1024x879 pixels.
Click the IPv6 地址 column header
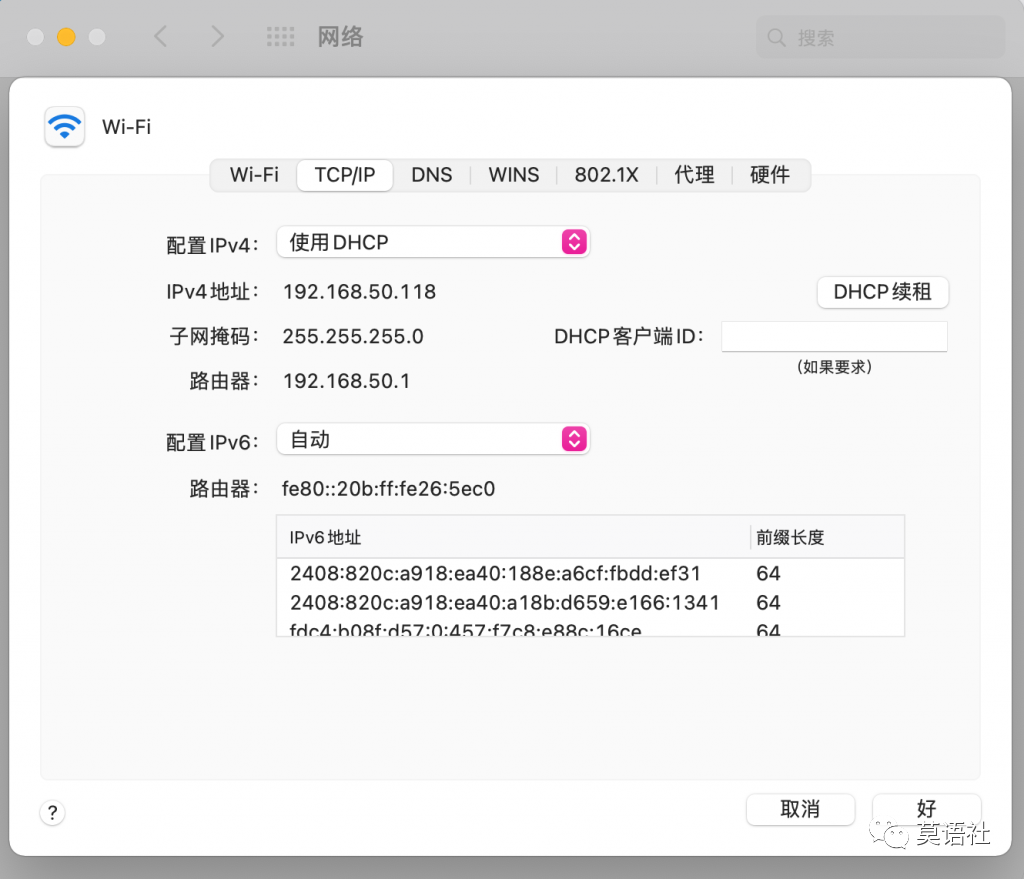coord(513,537)
